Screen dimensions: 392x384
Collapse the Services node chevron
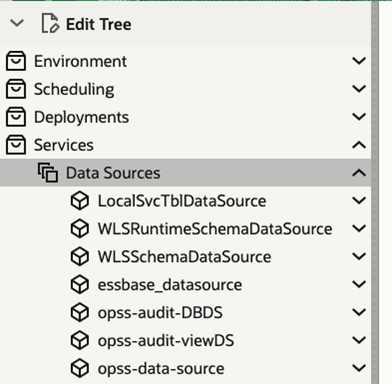point(359,145)
